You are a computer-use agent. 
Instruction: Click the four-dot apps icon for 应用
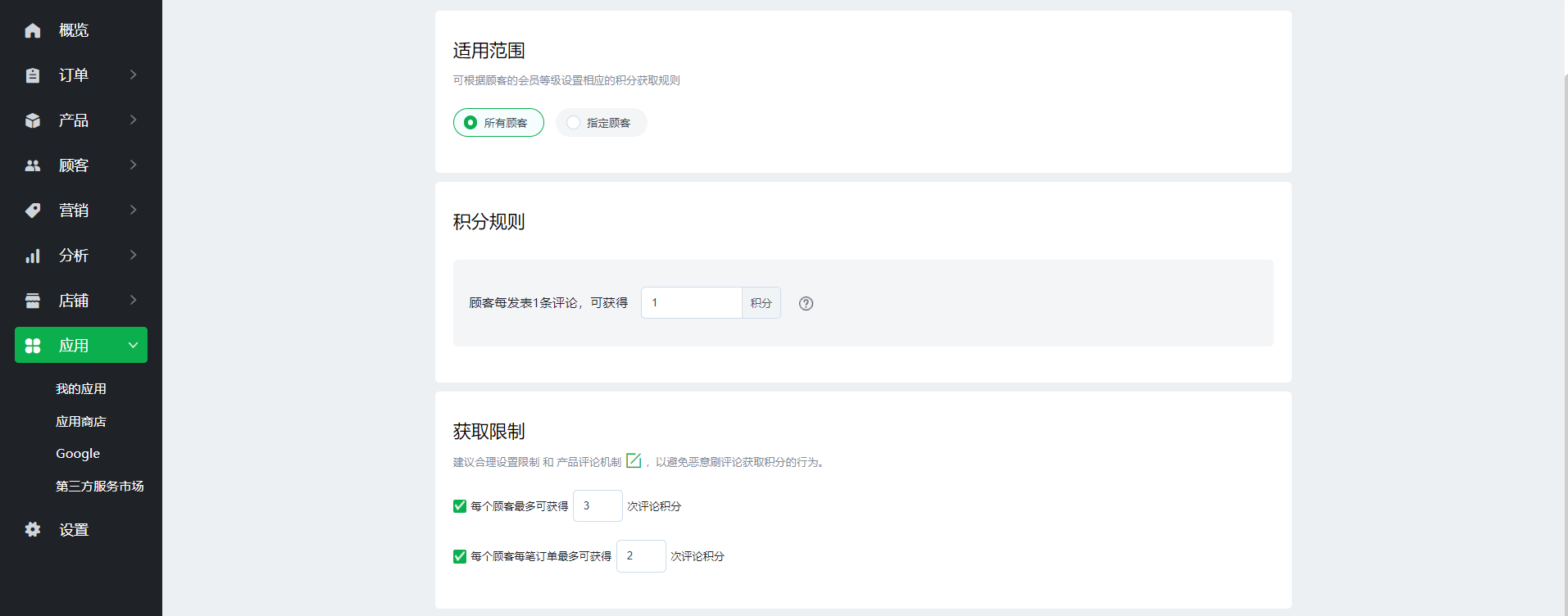click(x=33, y=346)
